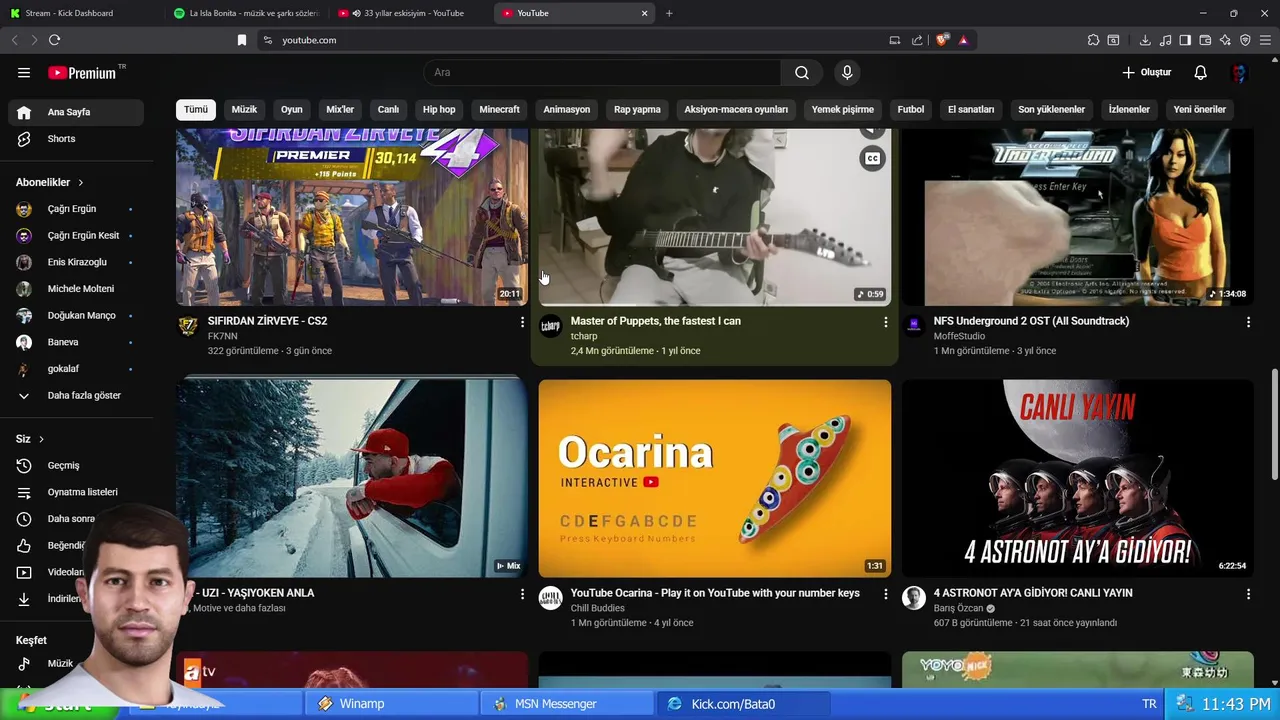
Task: Open the Brave Wallet icon
Action: point(1205,40)
